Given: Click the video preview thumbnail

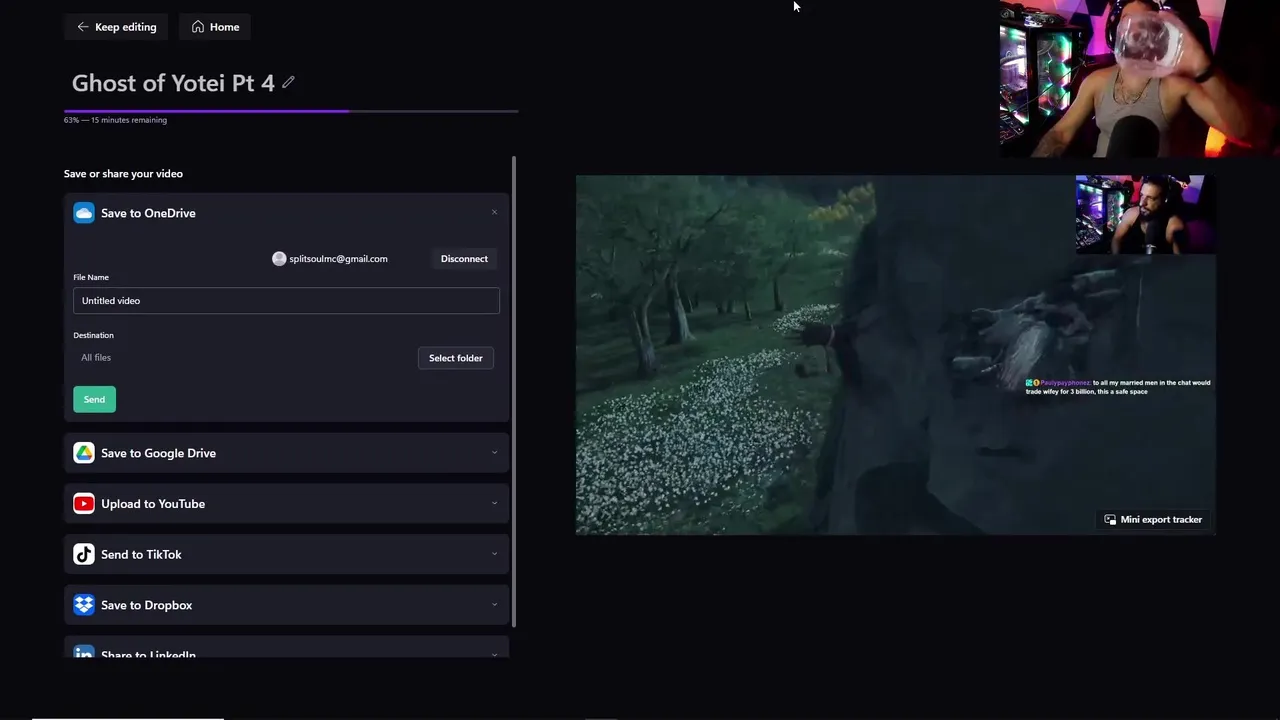Looking at the screenshot, I should [x=895, y=355].
